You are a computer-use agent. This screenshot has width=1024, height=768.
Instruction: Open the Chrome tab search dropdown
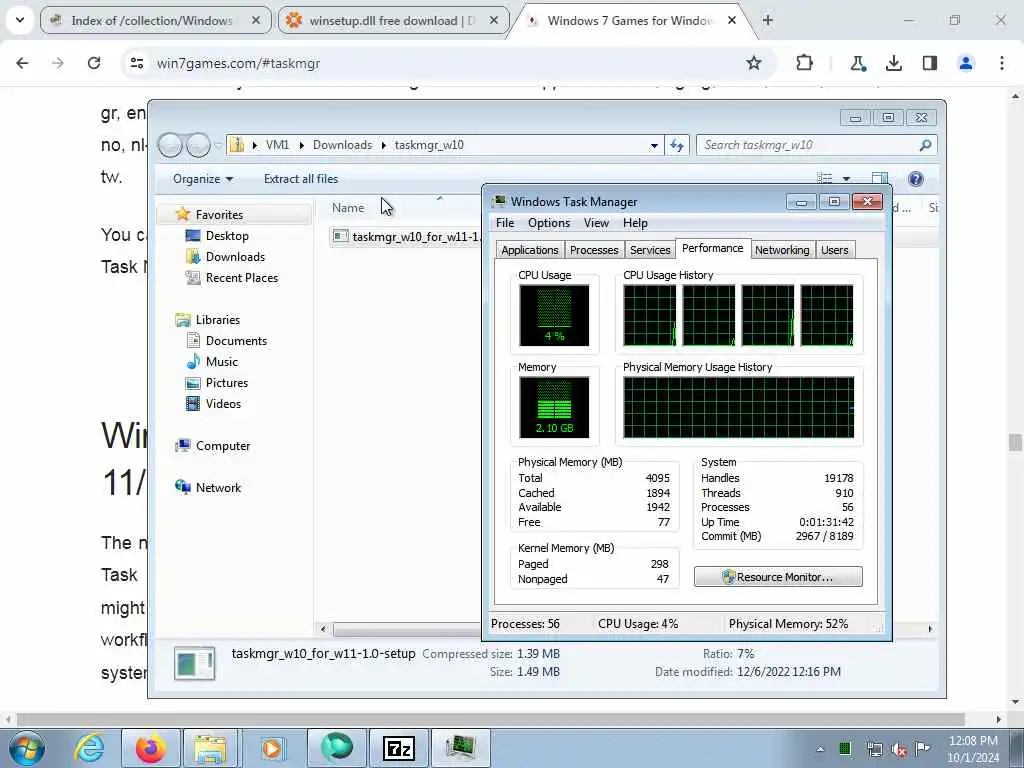coord(20,20)
